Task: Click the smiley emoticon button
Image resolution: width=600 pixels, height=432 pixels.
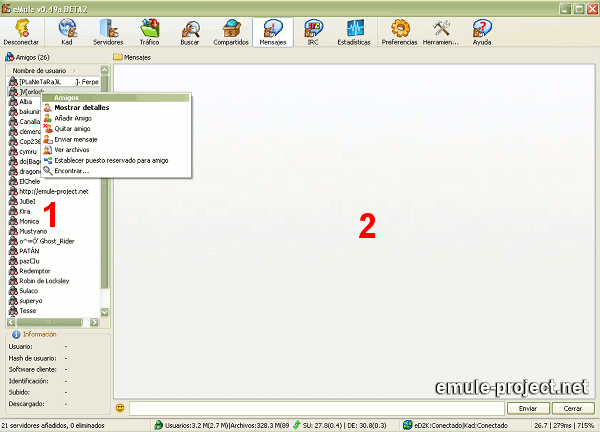Action: click(x=120, y=408)
